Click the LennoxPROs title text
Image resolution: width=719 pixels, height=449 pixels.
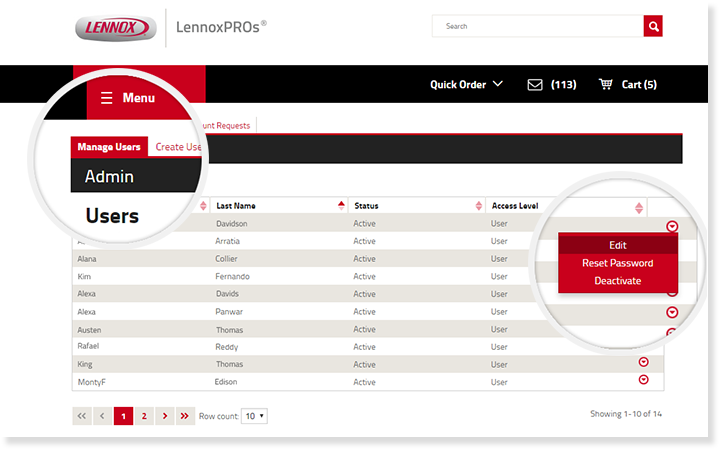(x=221, y=27)
